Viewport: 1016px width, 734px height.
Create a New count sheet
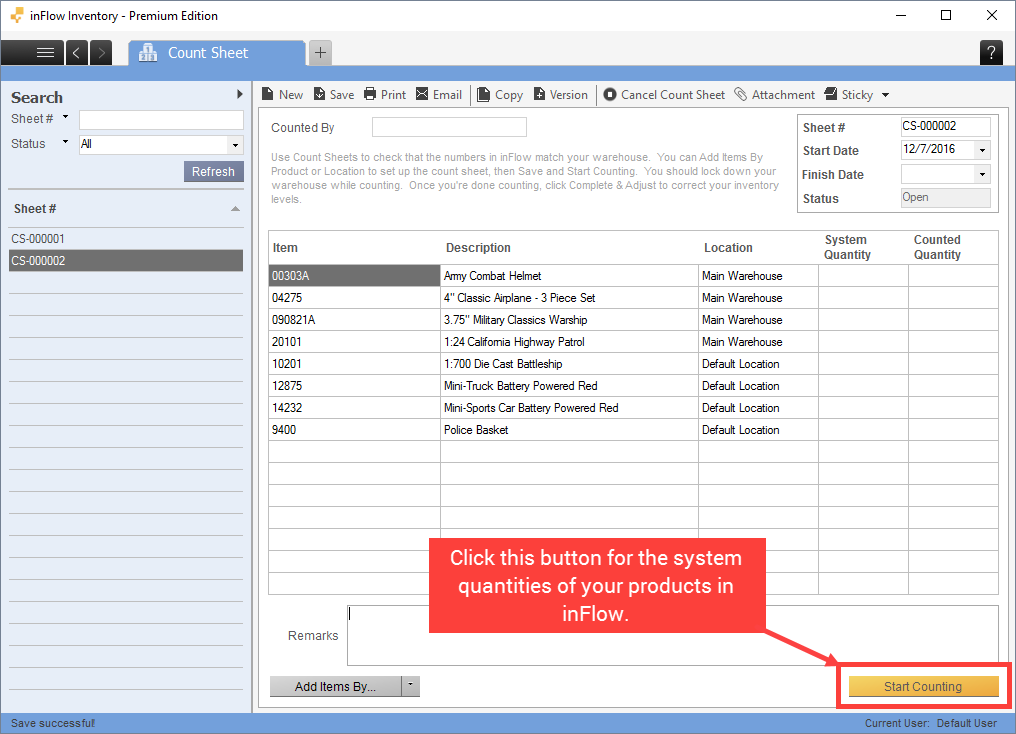[283, 95]
